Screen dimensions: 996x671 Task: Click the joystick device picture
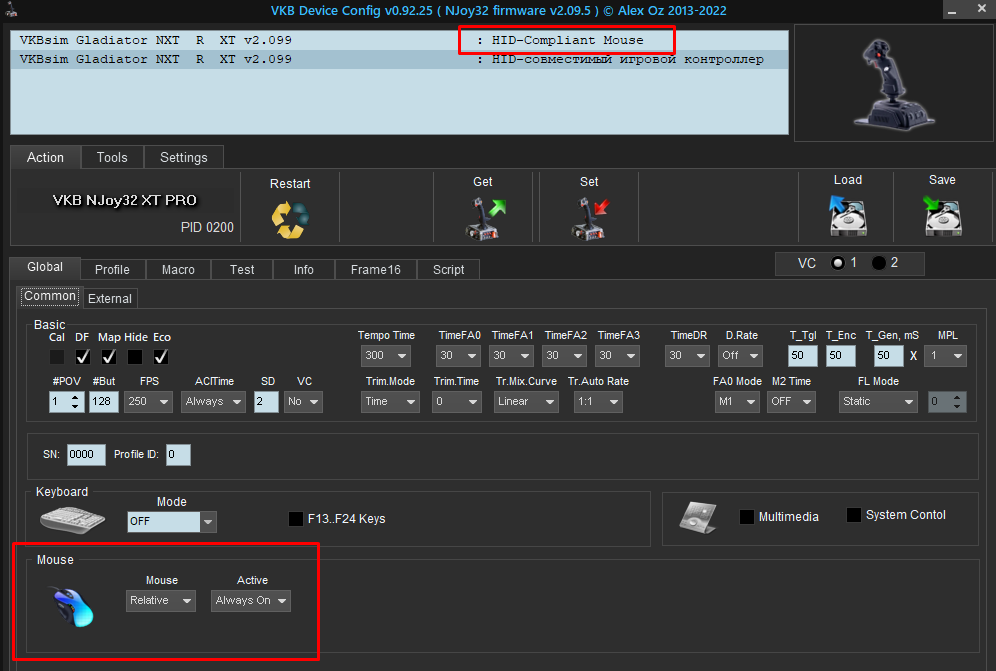pyautogui.click(x=893, y=83)
